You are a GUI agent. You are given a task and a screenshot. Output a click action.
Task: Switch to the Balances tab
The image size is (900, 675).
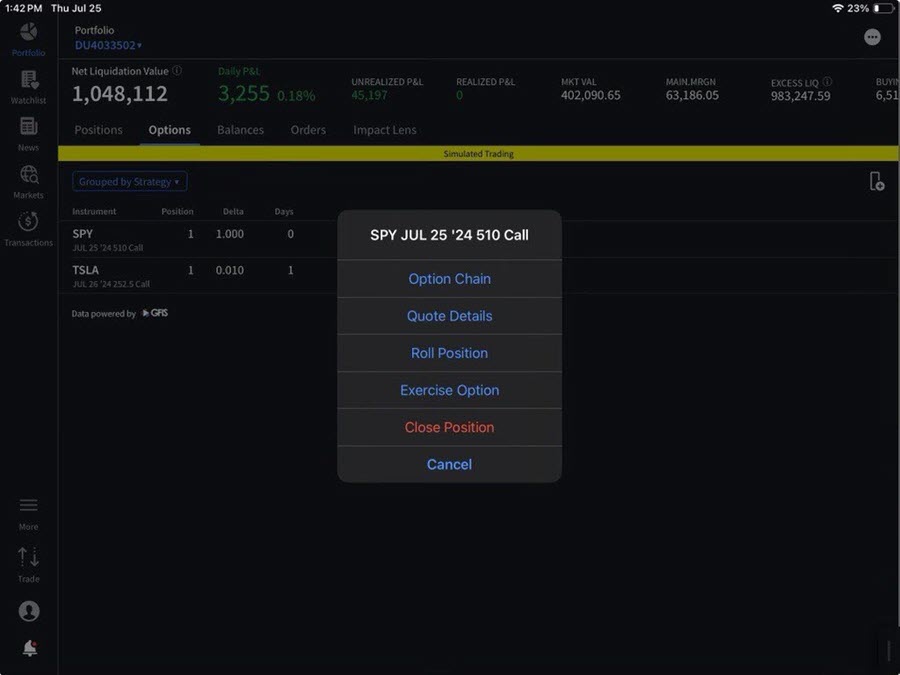240,130
